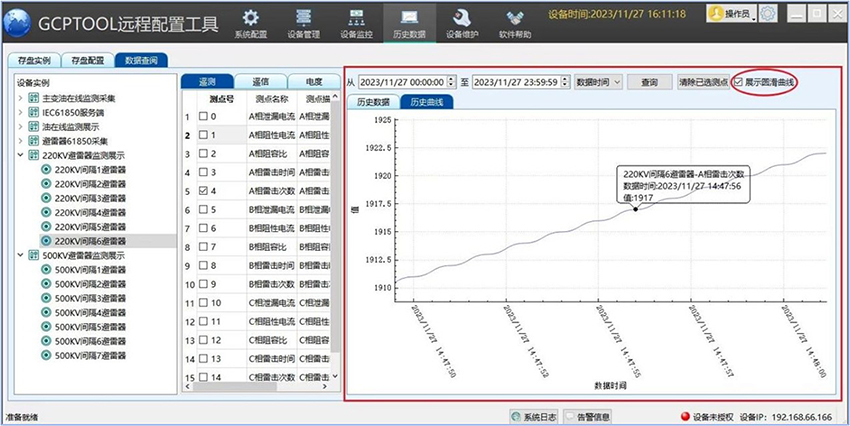Viewport: 850px width, 426px height.
Task: Open 设备管理 in the top toolbar
Action: tap(303, 17)
